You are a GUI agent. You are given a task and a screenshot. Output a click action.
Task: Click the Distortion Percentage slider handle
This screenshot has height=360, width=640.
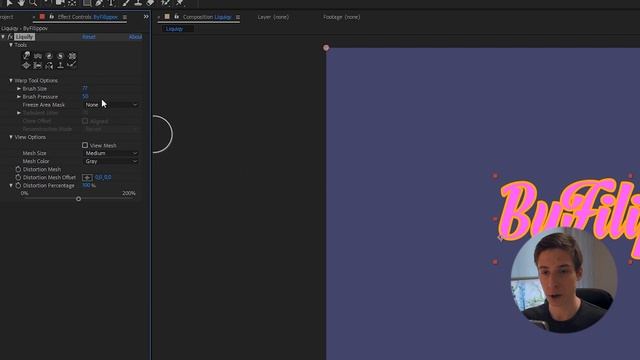coord(78,199)
